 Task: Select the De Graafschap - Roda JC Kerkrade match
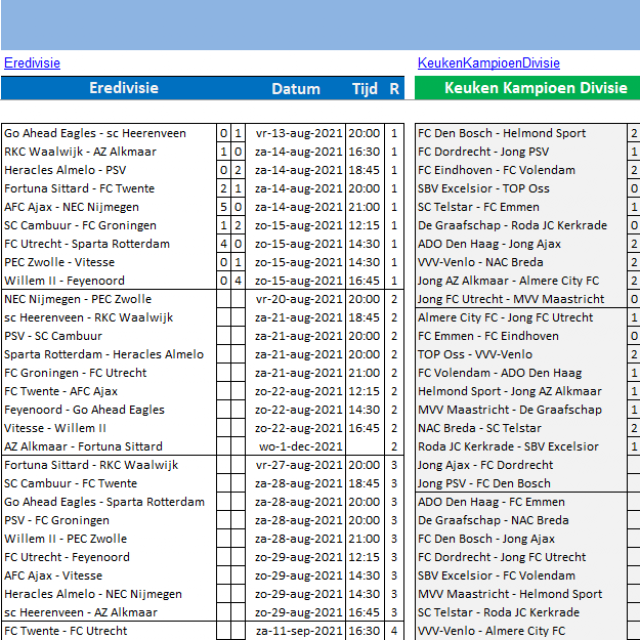pyautogui.click(x=512, y=225)
